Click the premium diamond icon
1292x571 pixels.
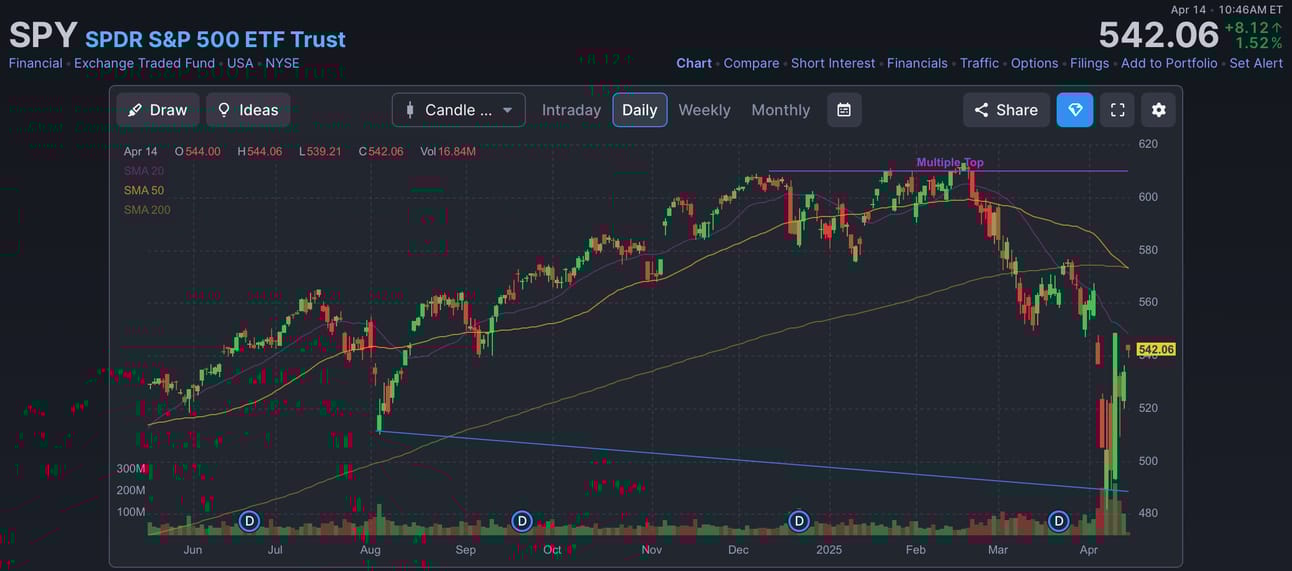[1075, 110]
